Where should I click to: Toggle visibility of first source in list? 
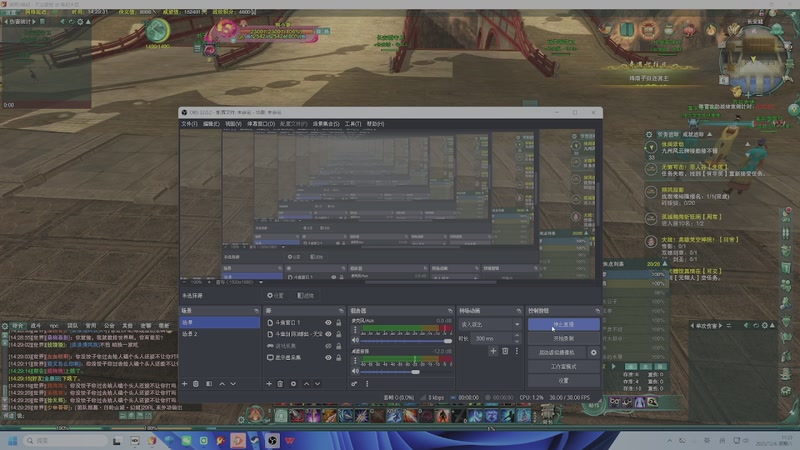328,322
